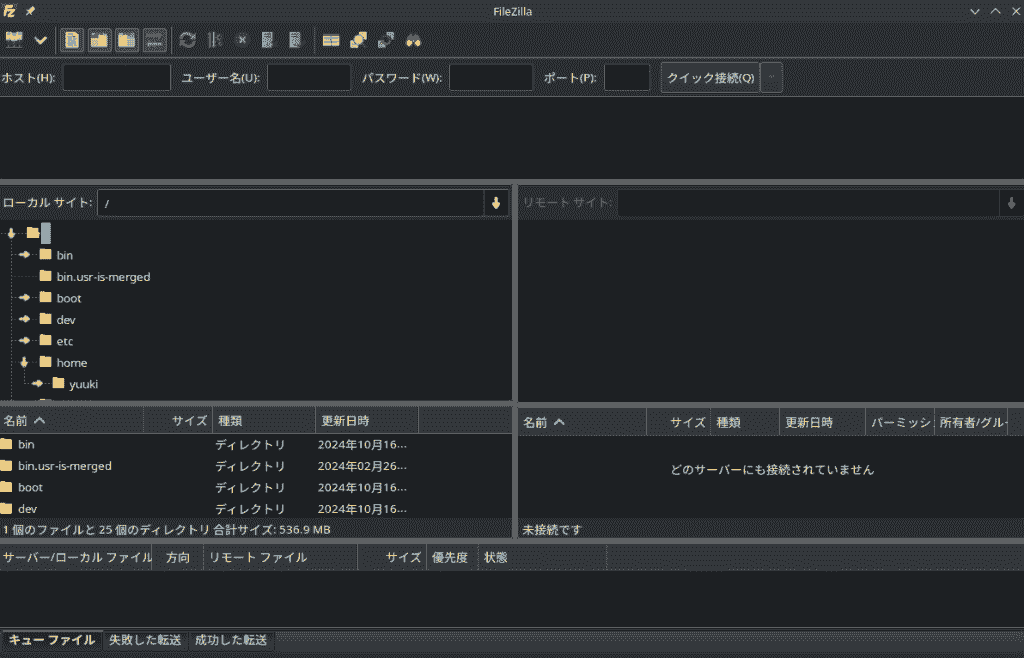Click the reconnect to last server icon
Screen dimensions: 1024x658
(x=295, y=40)
